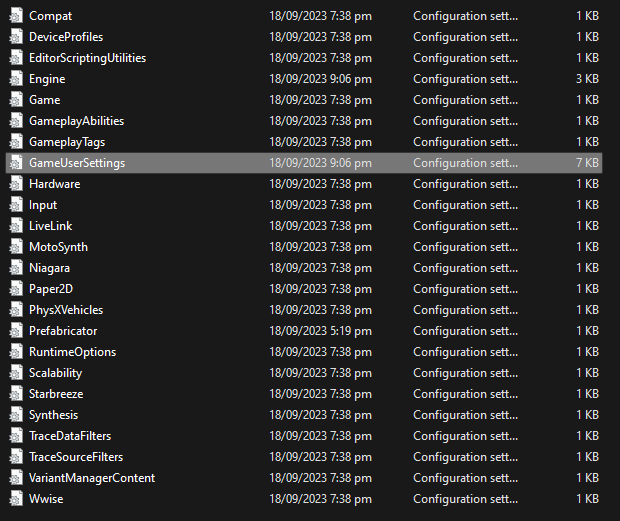
Task: Click the 1 KB size of Hardware
Action: pos(587,184)
